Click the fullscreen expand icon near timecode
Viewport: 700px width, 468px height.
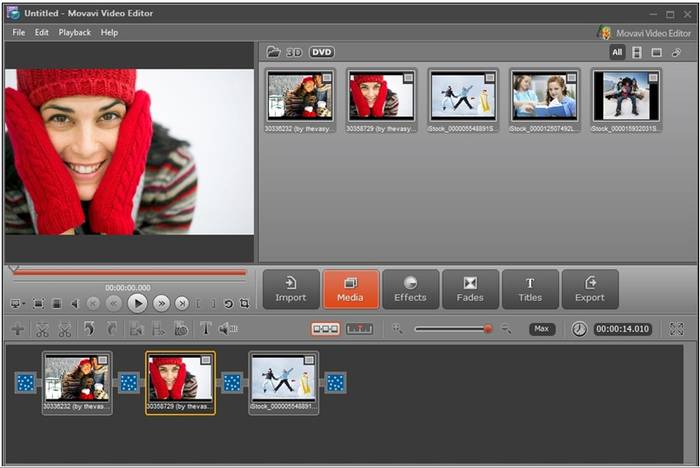coord(677,329)
